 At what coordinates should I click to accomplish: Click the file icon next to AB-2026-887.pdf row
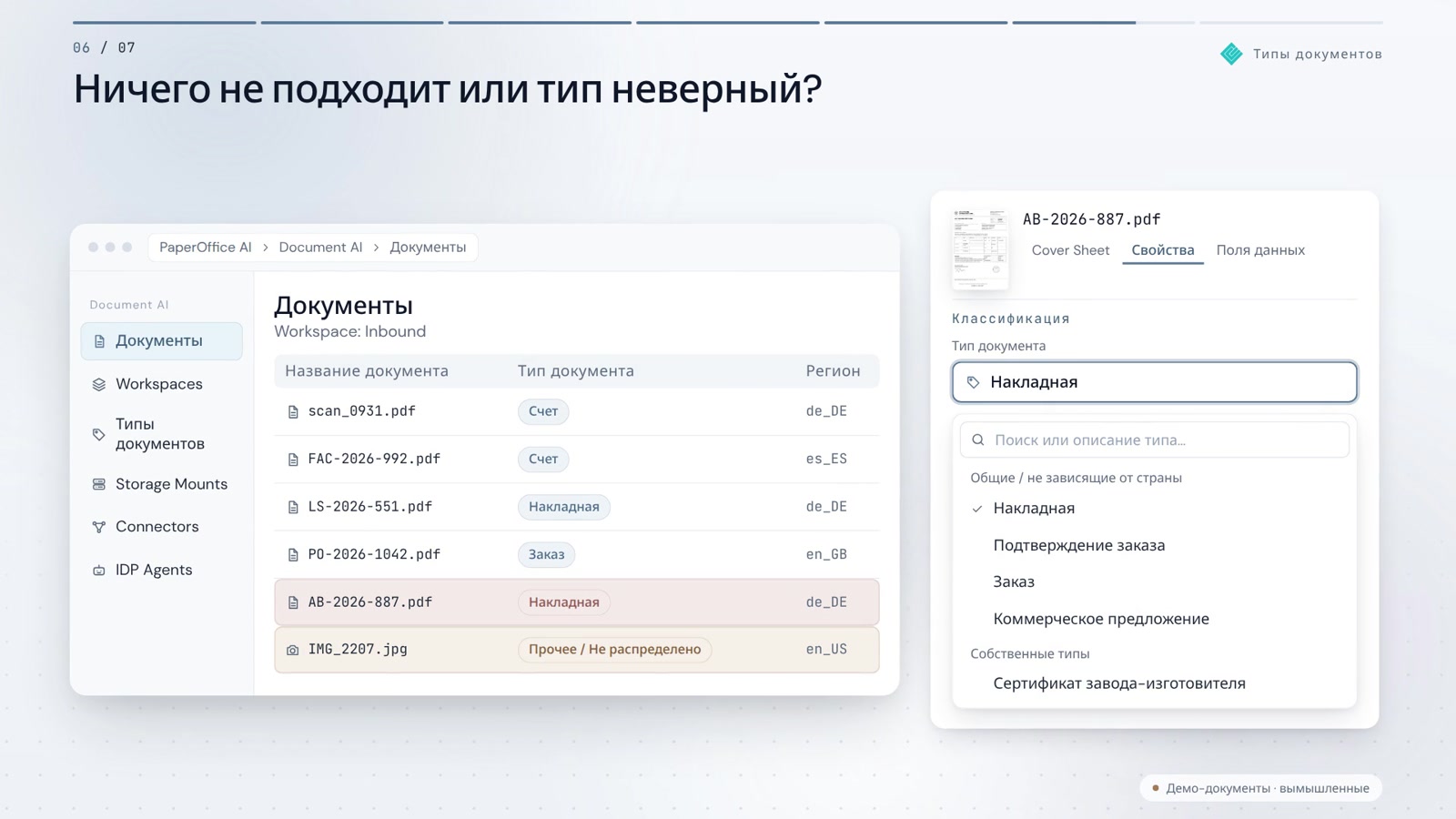[x=293, y=602]
